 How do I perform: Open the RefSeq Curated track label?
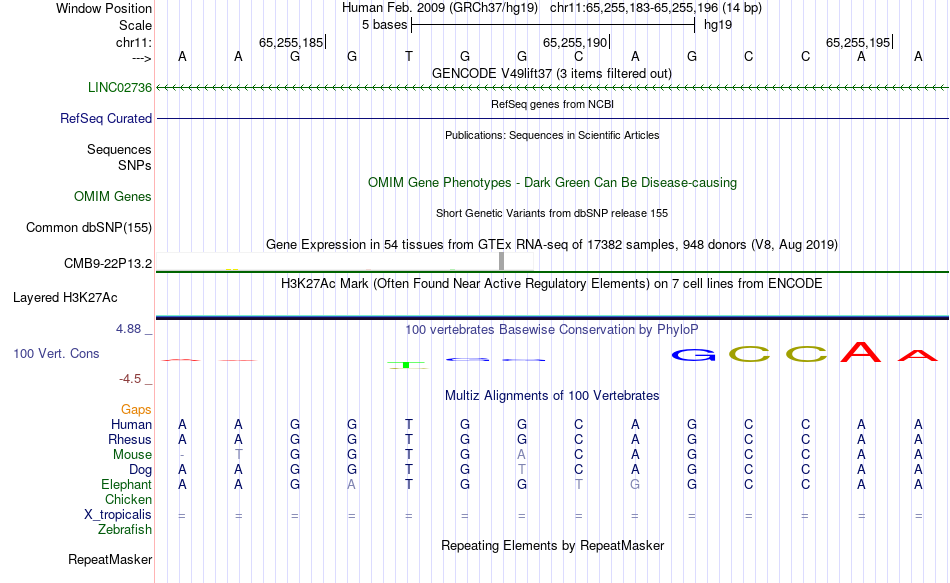click(x=105, y=118)
